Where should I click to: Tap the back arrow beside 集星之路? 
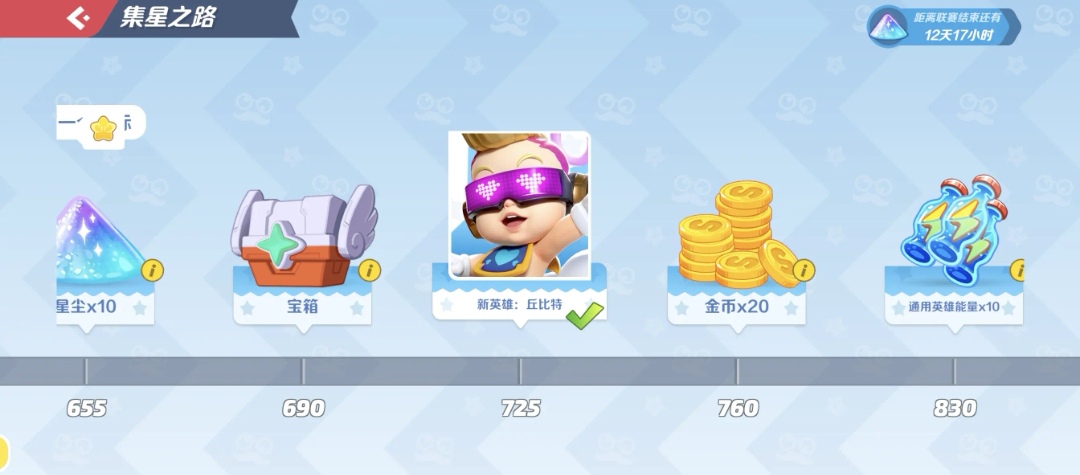pos(78,18)
